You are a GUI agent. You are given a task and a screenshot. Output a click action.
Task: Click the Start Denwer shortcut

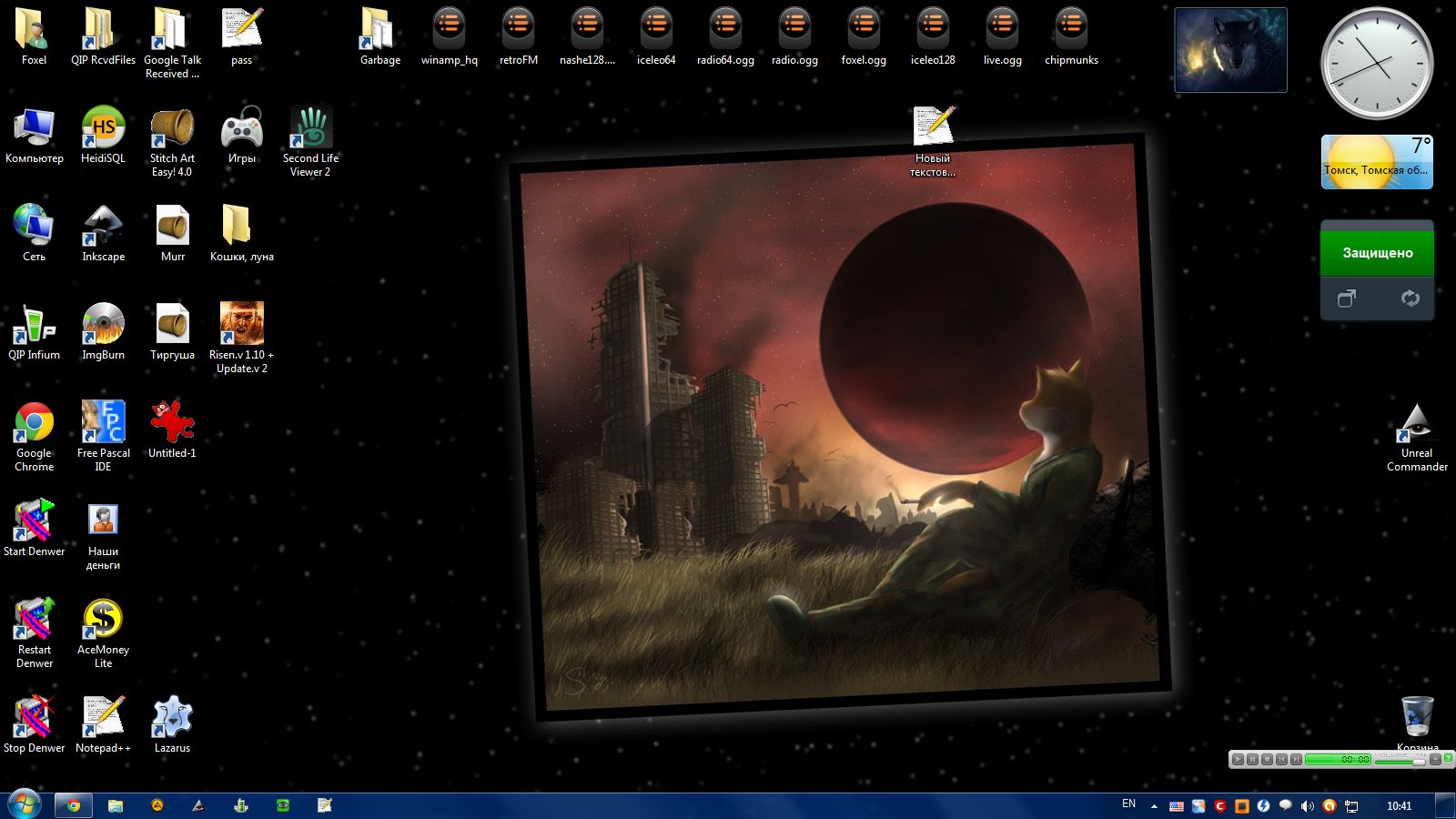[x=34, y=522]
